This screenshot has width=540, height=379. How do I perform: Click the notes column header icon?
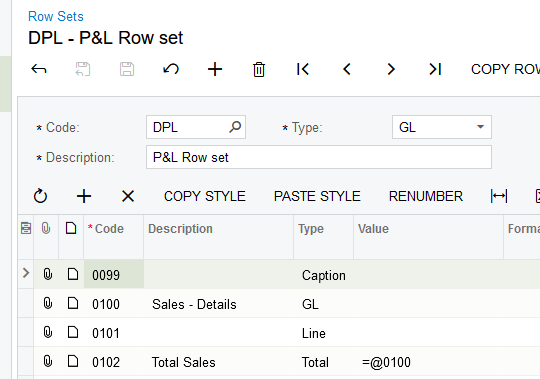click(x=71, y=228)
